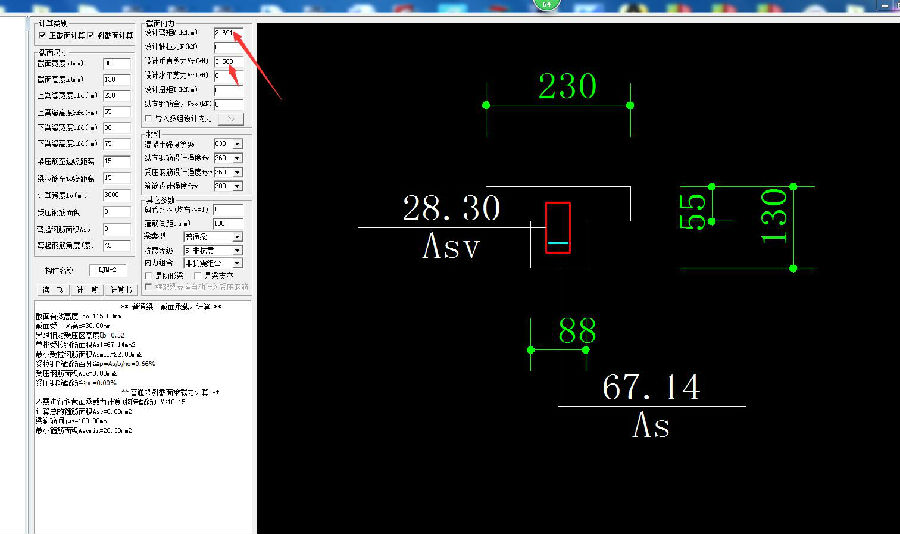Click the design torque T input field
The width and height of the screenshot is (900, 534).
tap(228, 90)
